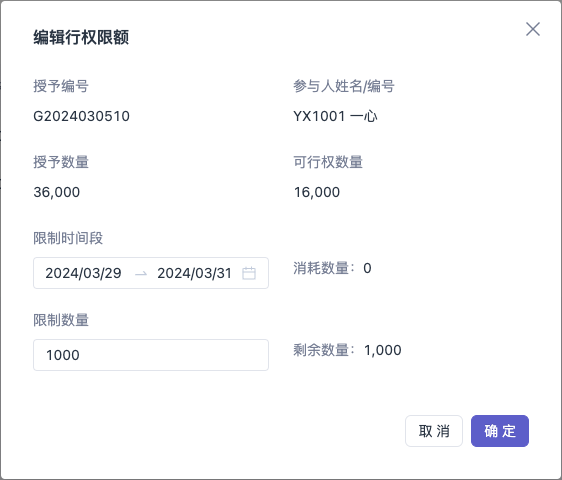Click the participant text YX1001 一心
Screen dimensions: 562x480
[x=335, y=116]
